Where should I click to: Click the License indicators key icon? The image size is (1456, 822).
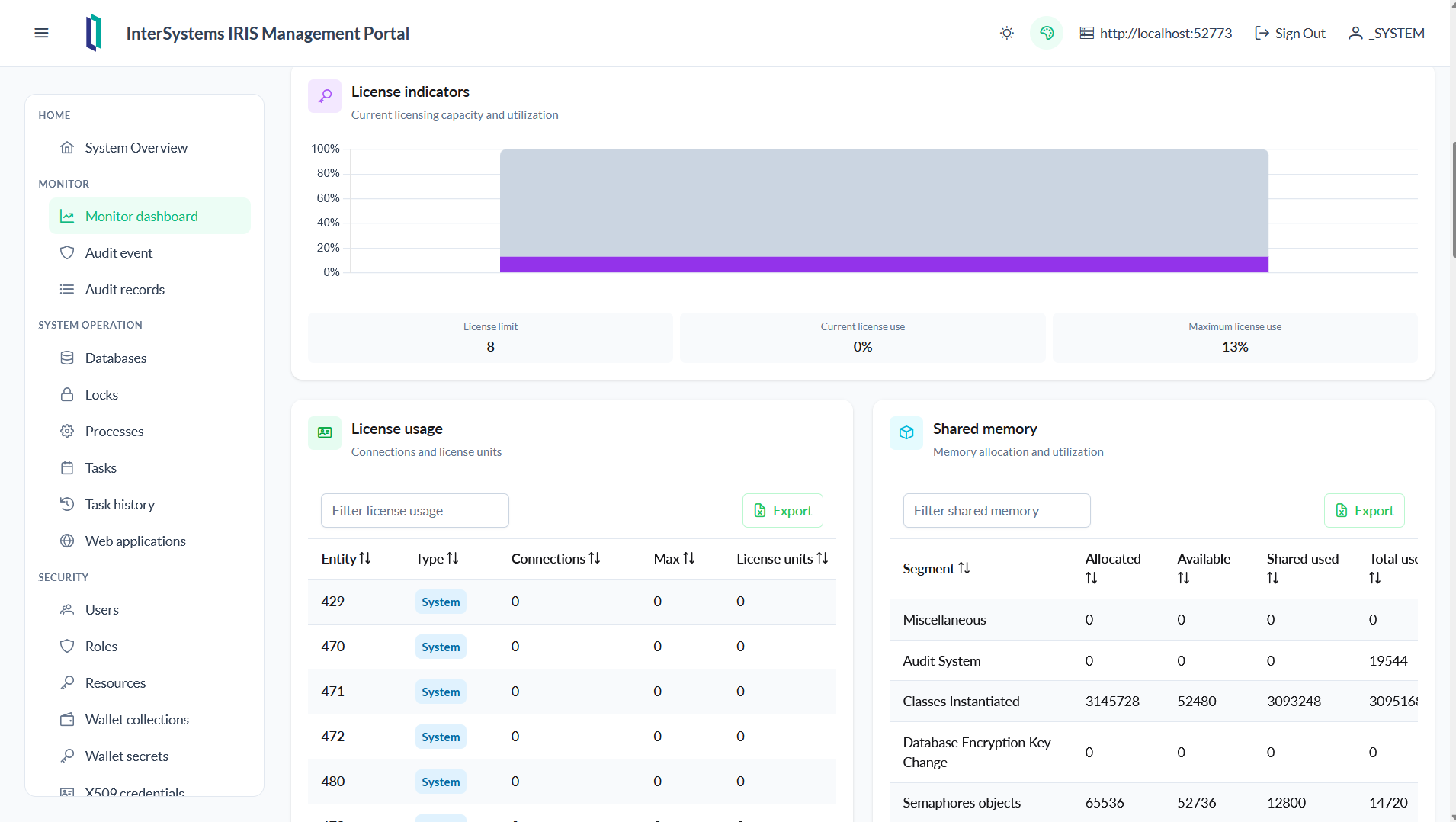click(325, 96)
